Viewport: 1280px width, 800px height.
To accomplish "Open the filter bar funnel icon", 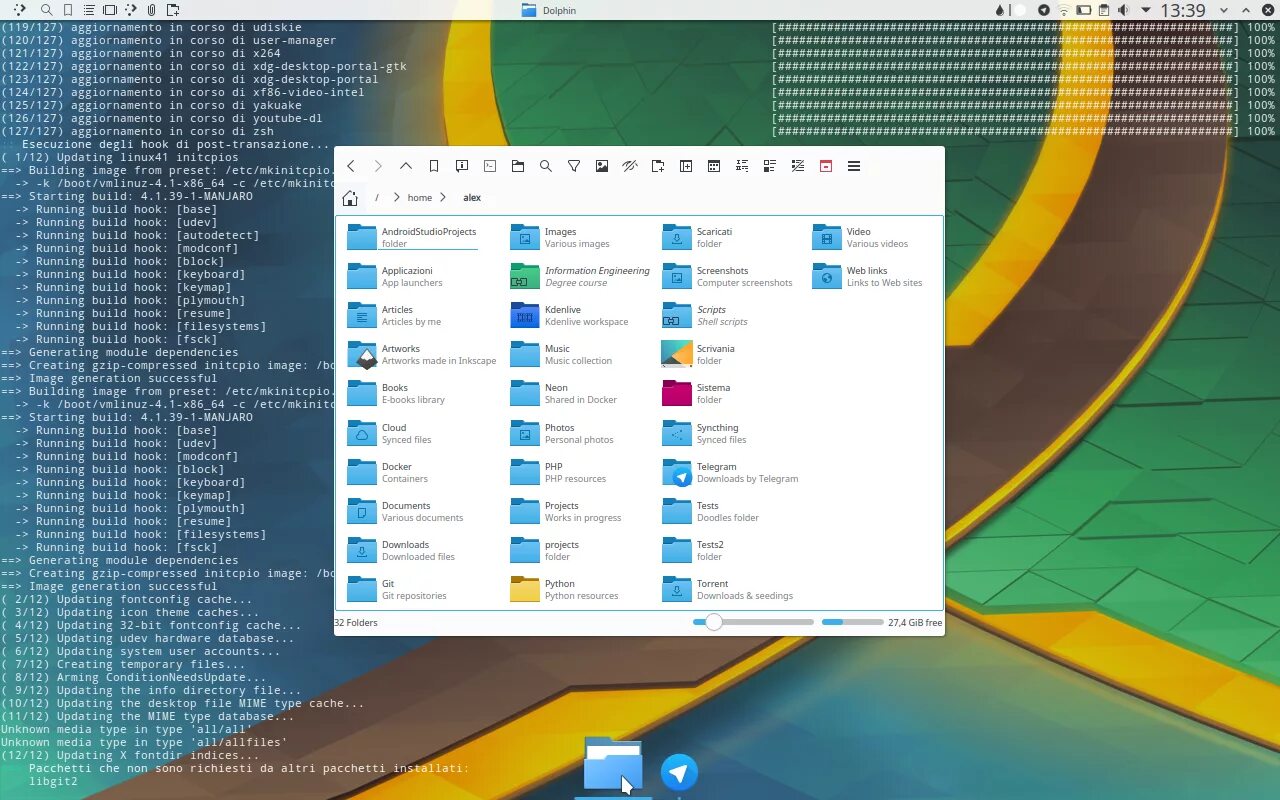I will 574,166.
